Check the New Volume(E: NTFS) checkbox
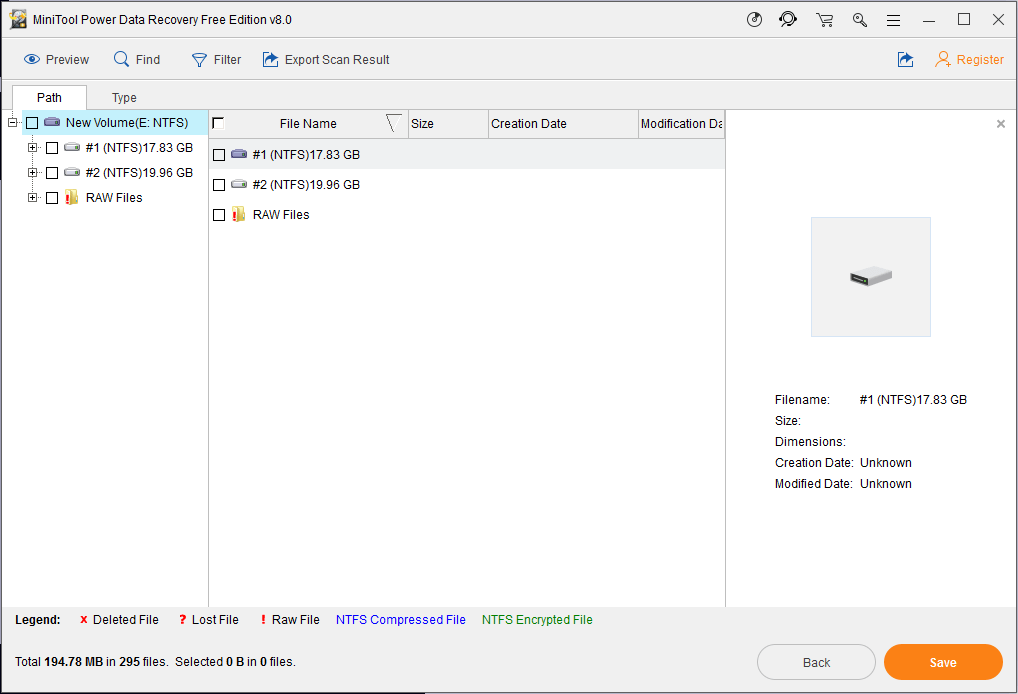The image size is (1018, 694). pos(32,123)
